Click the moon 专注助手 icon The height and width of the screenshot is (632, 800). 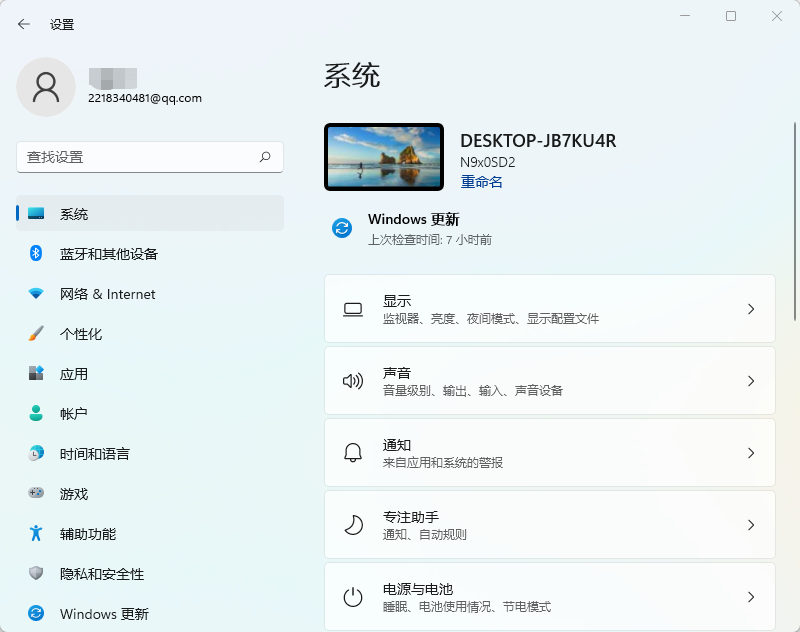(353, 525)
